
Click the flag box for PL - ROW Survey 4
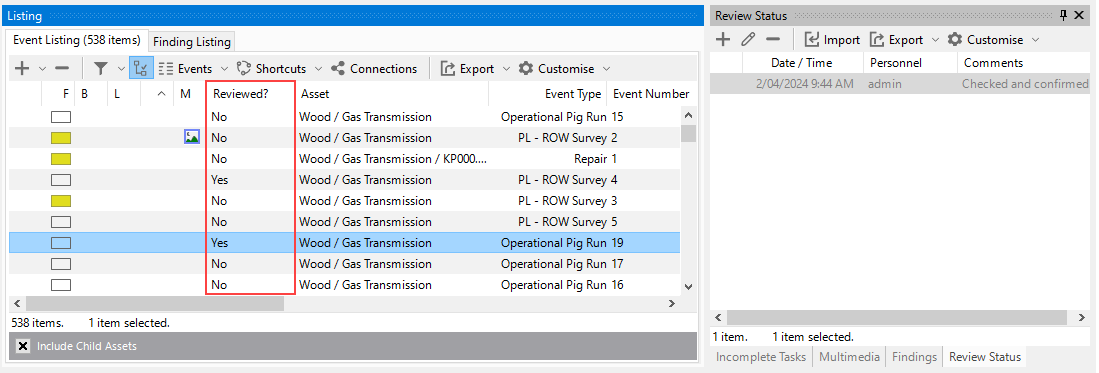click(61, 180)
